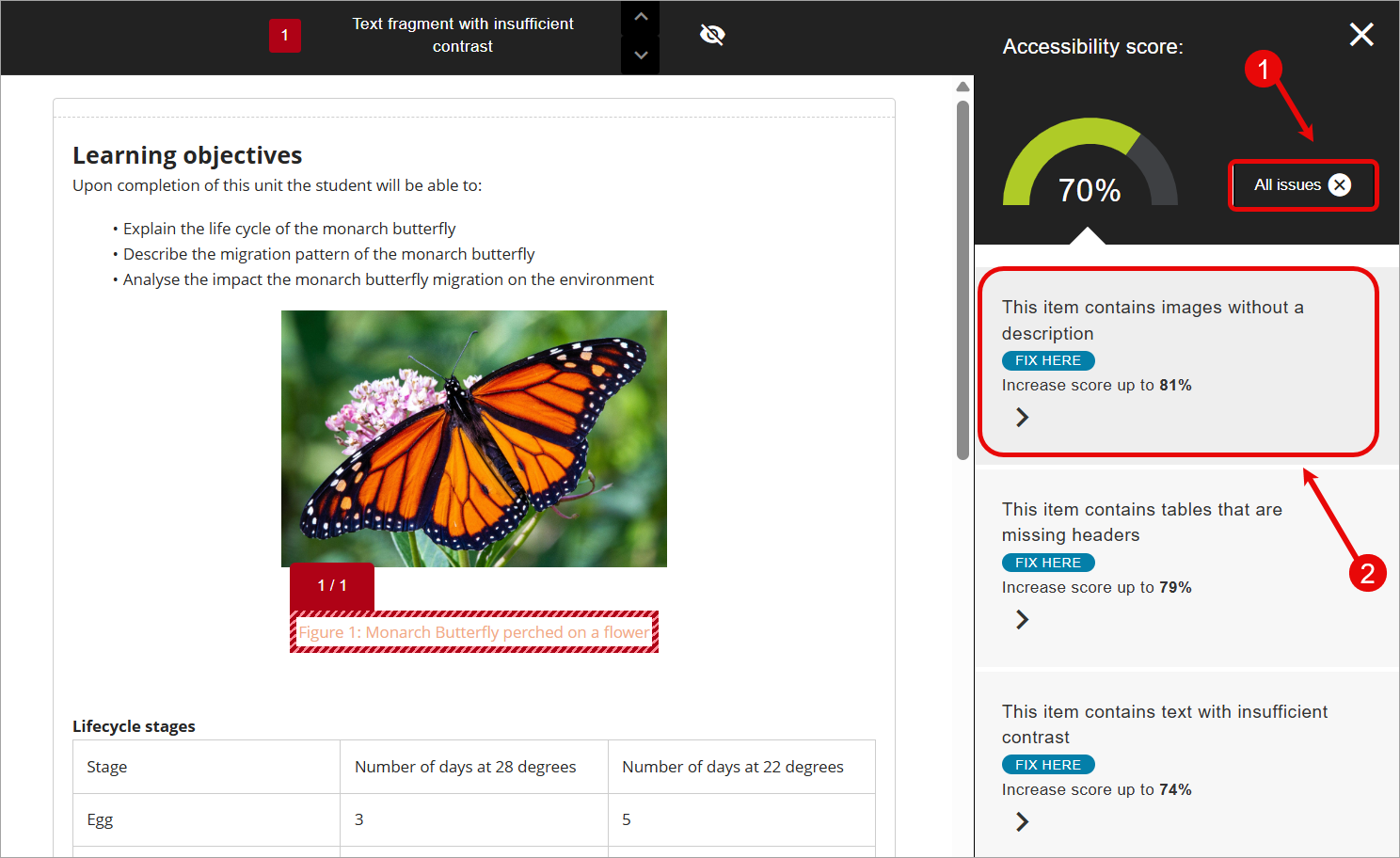Click the Learning objectives heading
The width and height of the screenshot is (1400, 858).
tap(187, 155)
